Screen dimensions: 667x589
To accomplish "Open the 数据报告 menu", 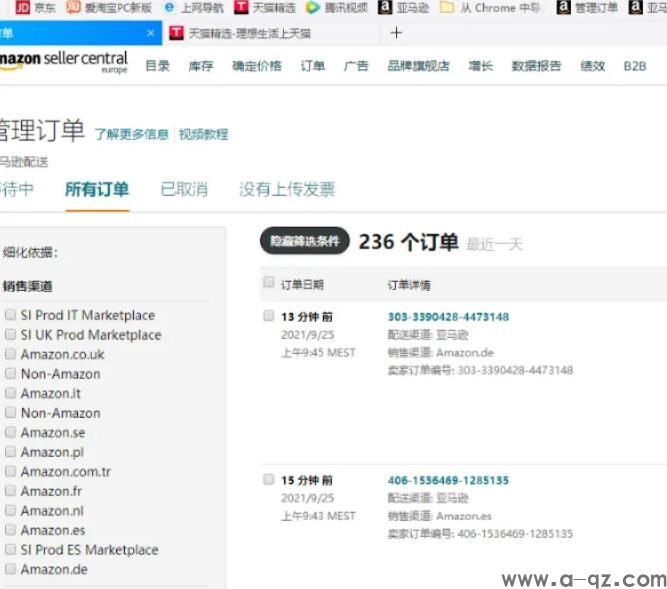I will [536, 66].
